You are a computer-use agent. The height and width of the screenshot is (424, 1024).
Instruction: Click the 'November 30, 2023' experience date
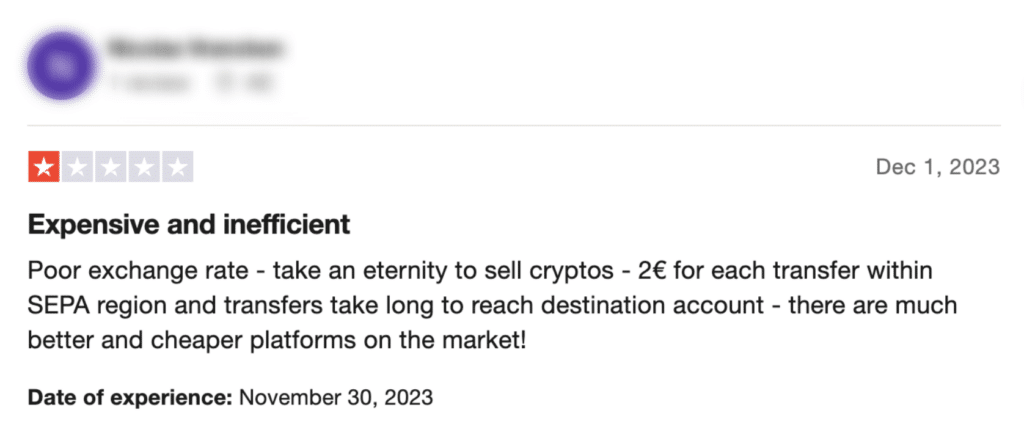pos(336,396)
